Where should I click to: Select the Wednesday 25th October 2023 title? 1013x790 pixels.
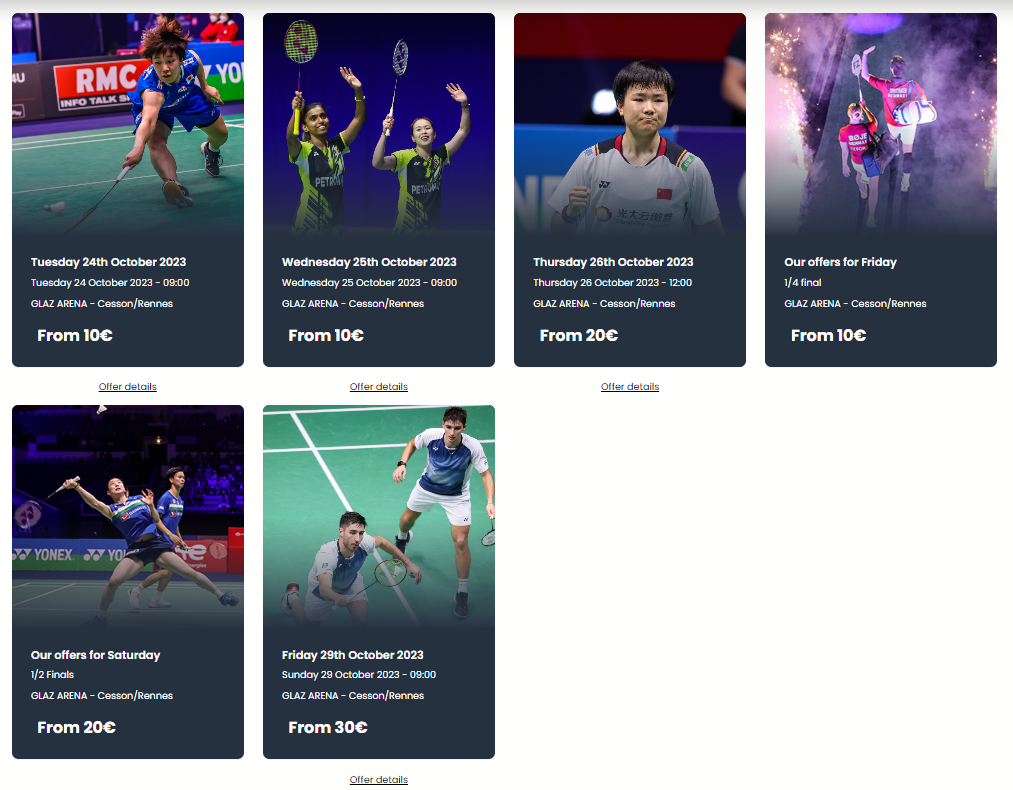[369, 262]
